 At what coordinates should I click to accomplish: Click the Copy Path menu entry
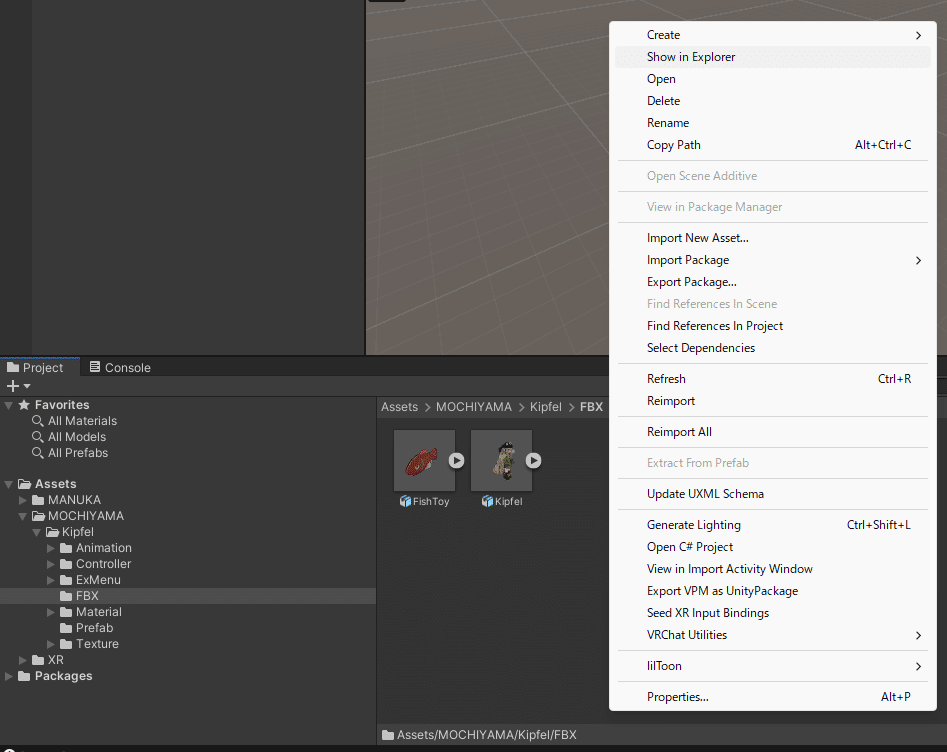click(x=671, y=144)
